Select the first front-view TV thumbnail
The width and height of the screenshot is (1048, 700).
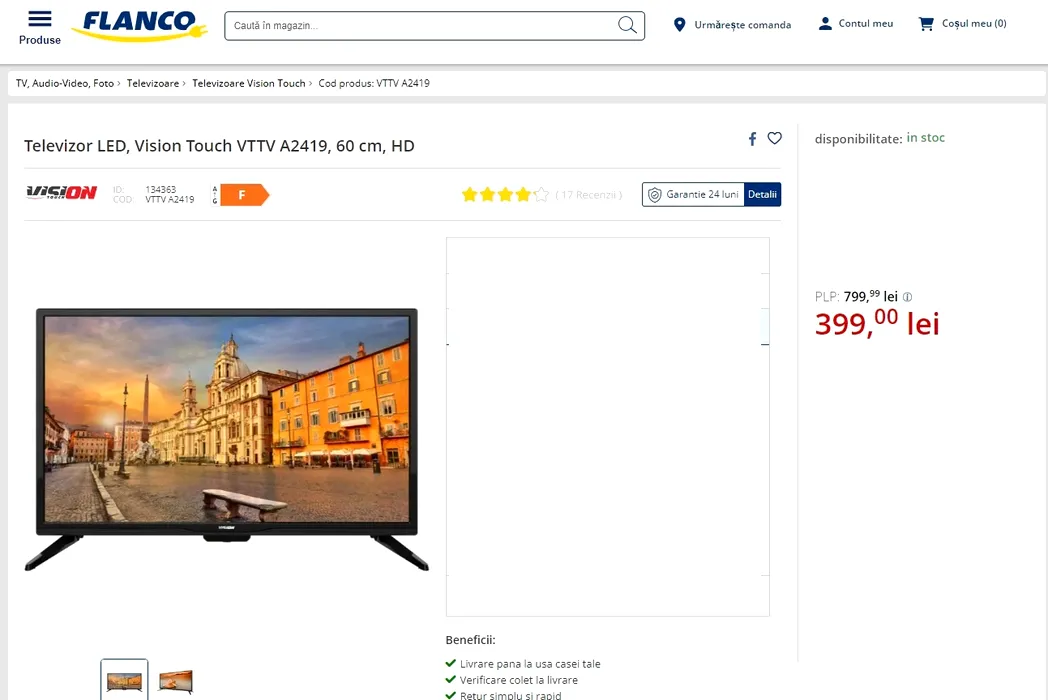(124, 680)
